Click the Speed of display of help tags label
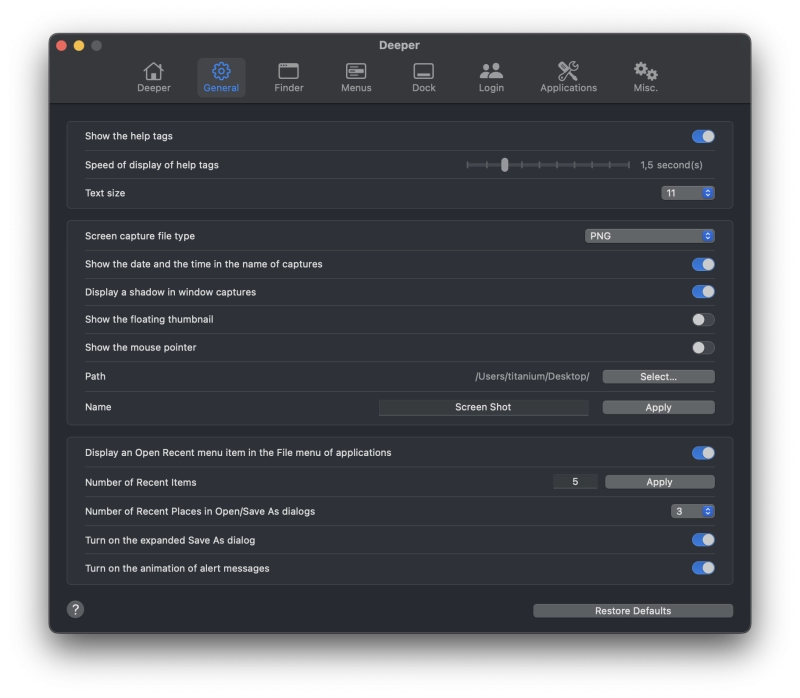Viewport: 800px width, 698px height. (x=152, y=165)
